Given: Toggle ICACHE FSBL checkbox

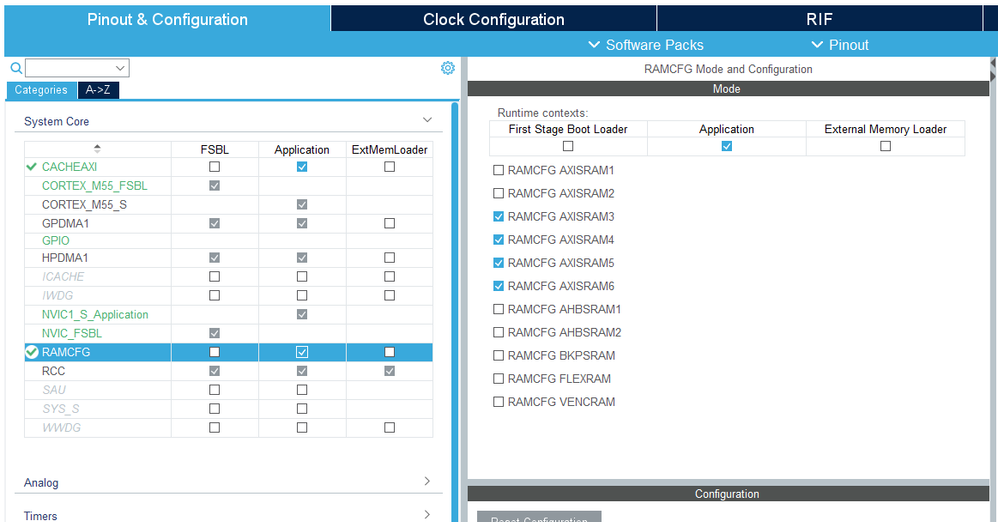Looking at the screenshot, I should tap(214, 276).
